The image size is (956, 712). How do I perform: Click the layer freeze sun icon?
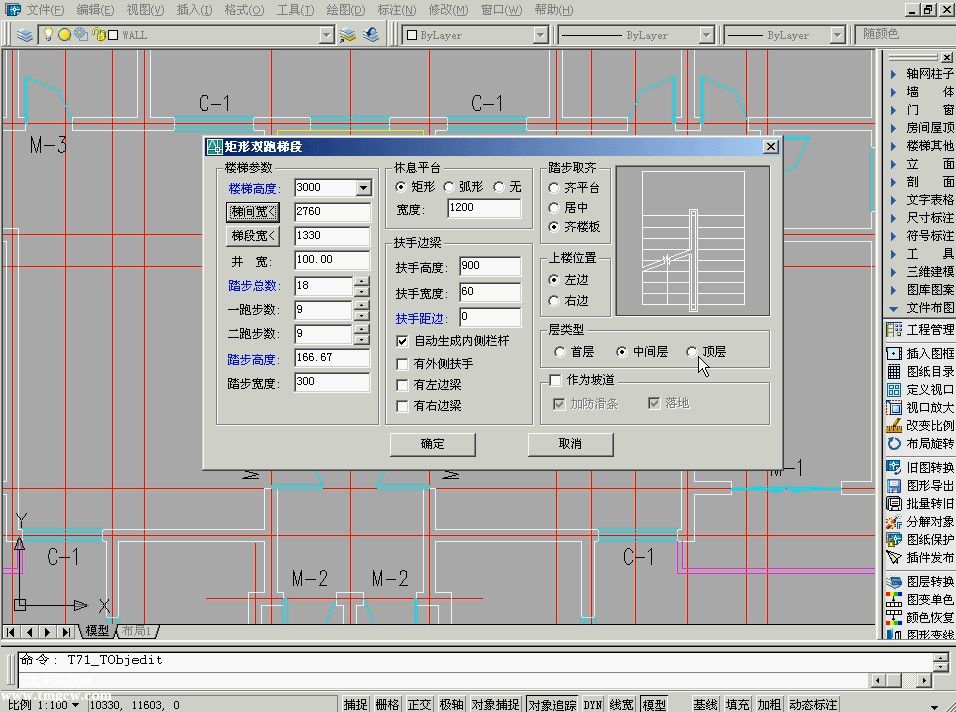coord(64,35)
